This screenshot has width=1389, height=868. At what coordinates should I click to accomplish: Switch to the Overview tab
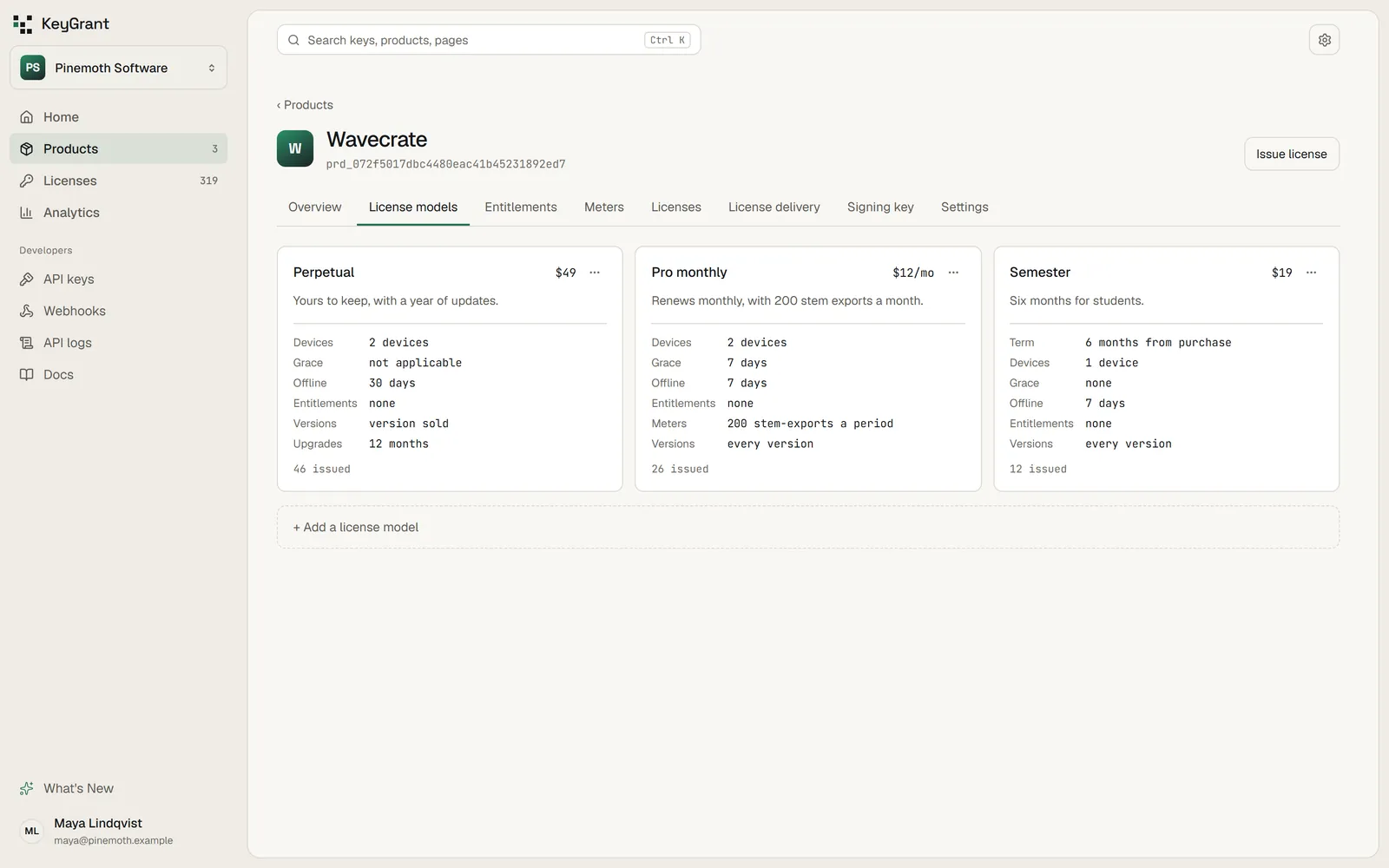[314, 207]
